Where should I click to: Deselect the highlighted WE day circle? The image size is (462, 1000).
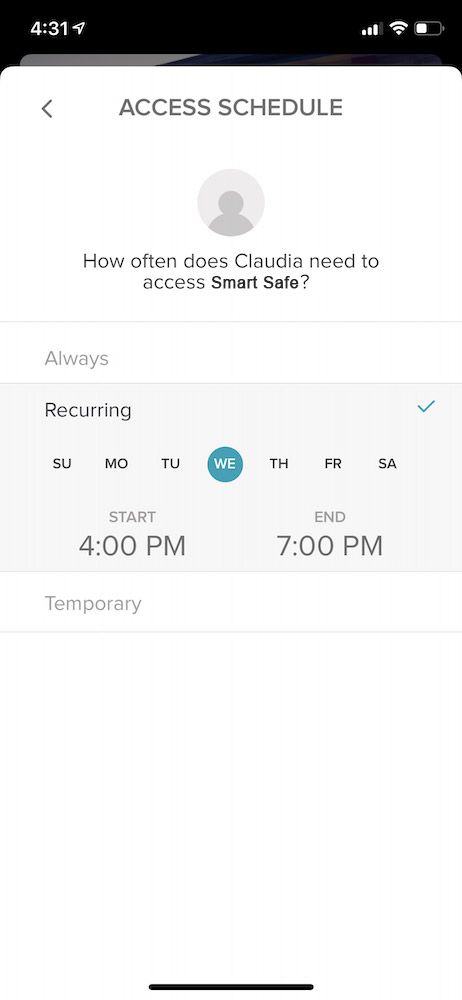click(x=225, y=464)
